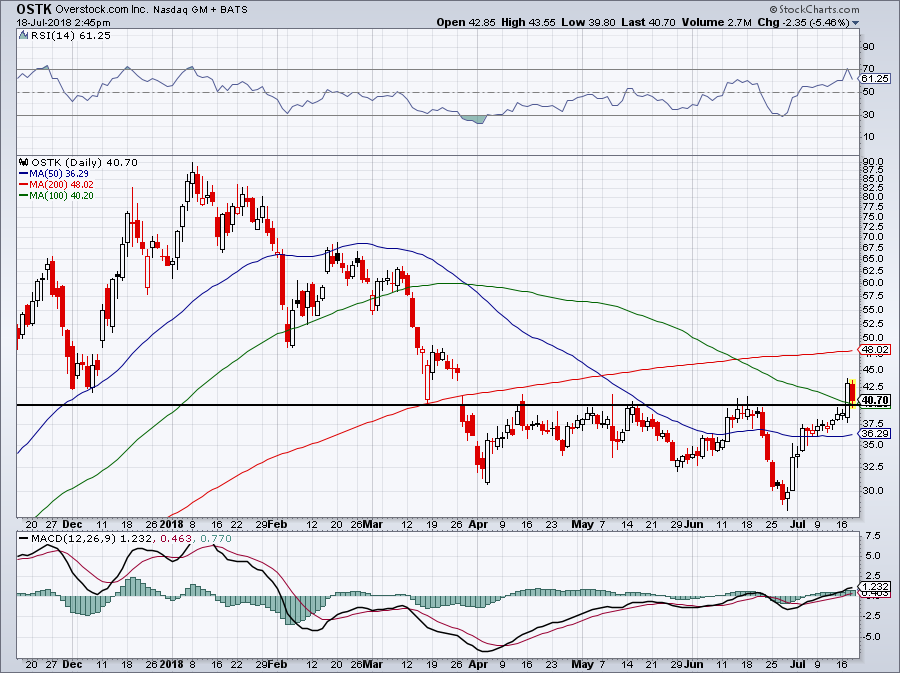
Task: Click the 32.5 price axis label
Action: point(872,467)
